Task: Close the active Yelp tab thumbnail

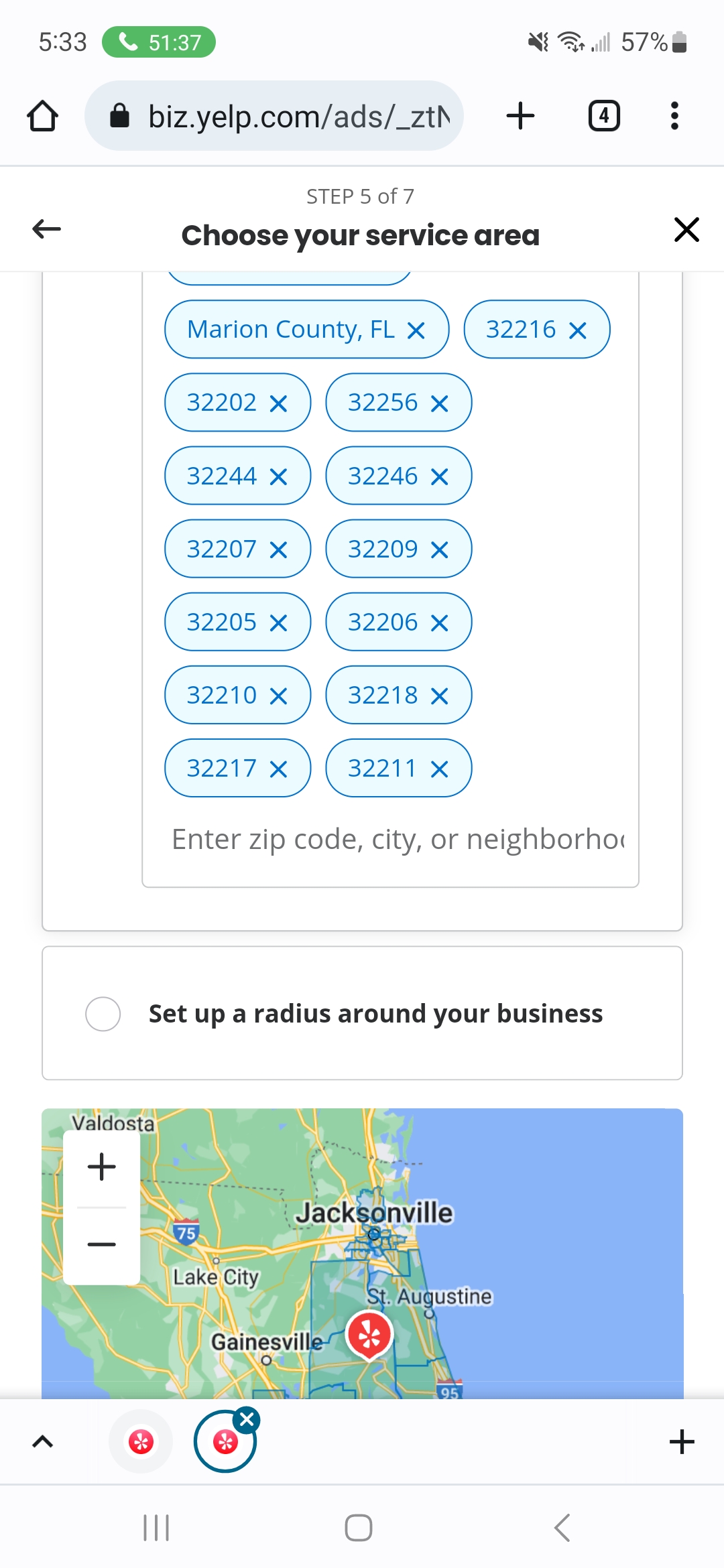Action: [247, 1419]
